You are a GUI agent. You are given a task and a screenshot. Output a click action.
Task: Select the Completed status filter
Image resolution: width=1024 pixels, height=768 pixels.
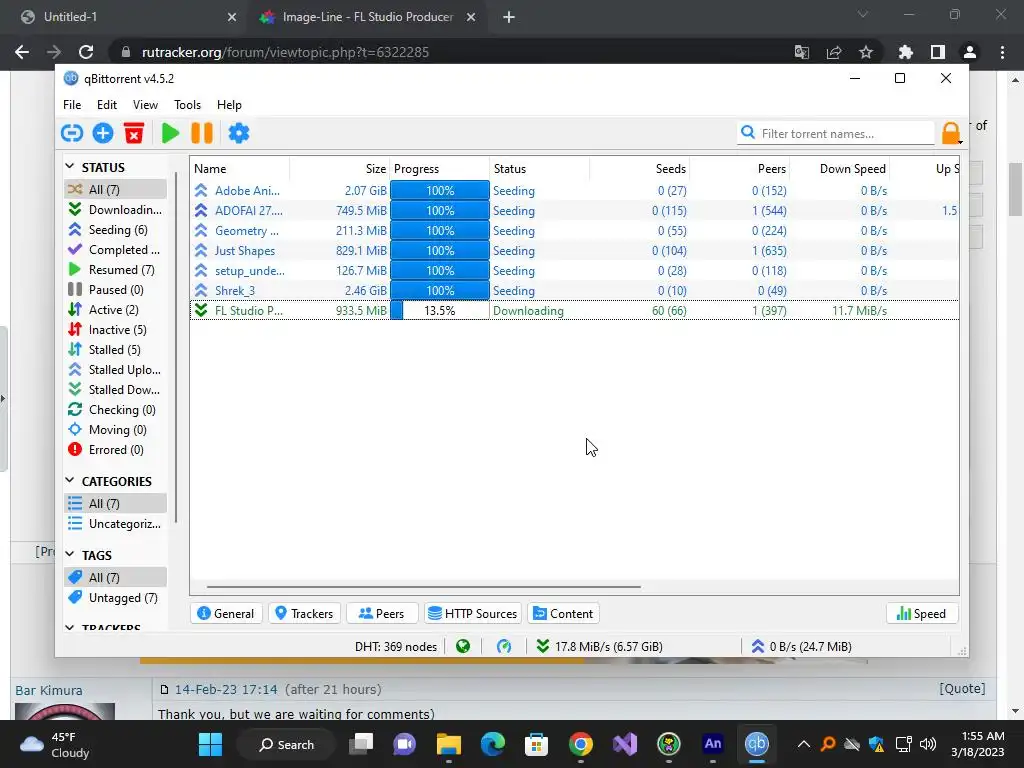(116, 250)
